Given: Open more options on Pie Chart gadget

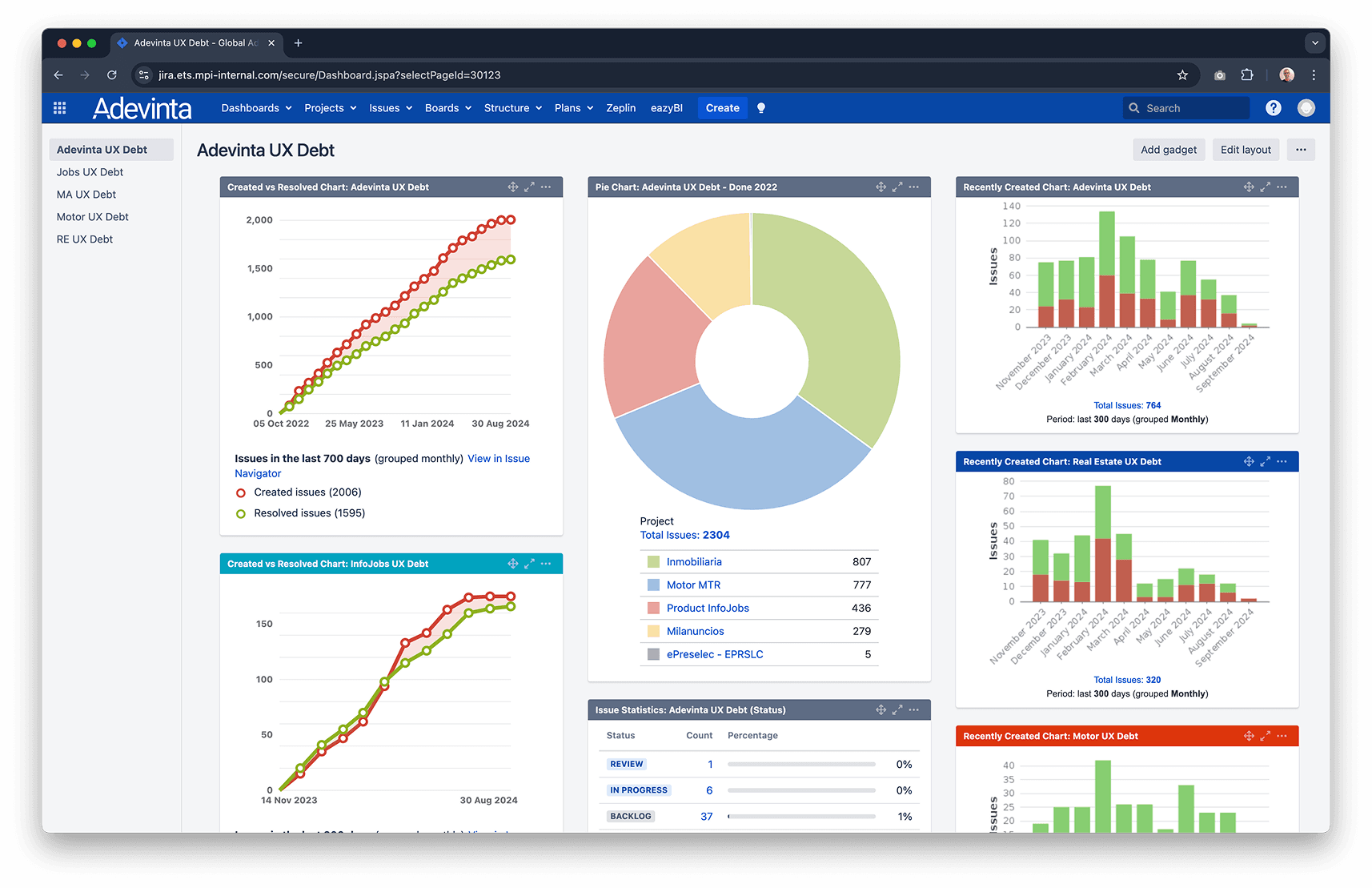Looking at the screenshot, I should pyautogui.click(x=914, y=187).
